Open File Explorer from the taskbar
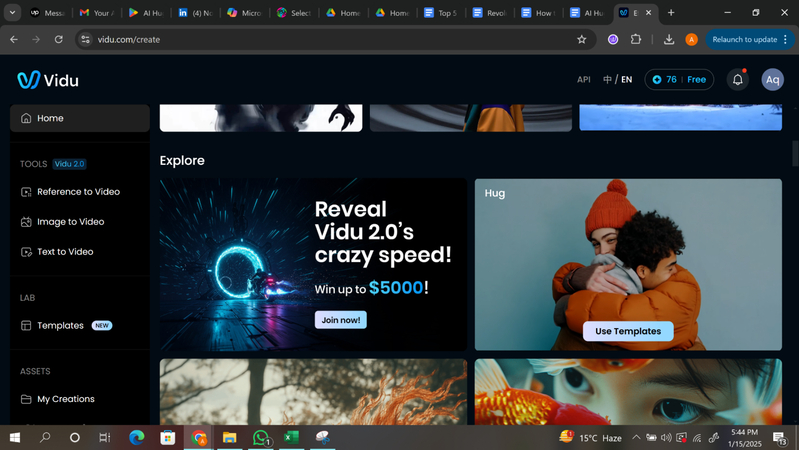799x450 pixels. pos(229,437)
